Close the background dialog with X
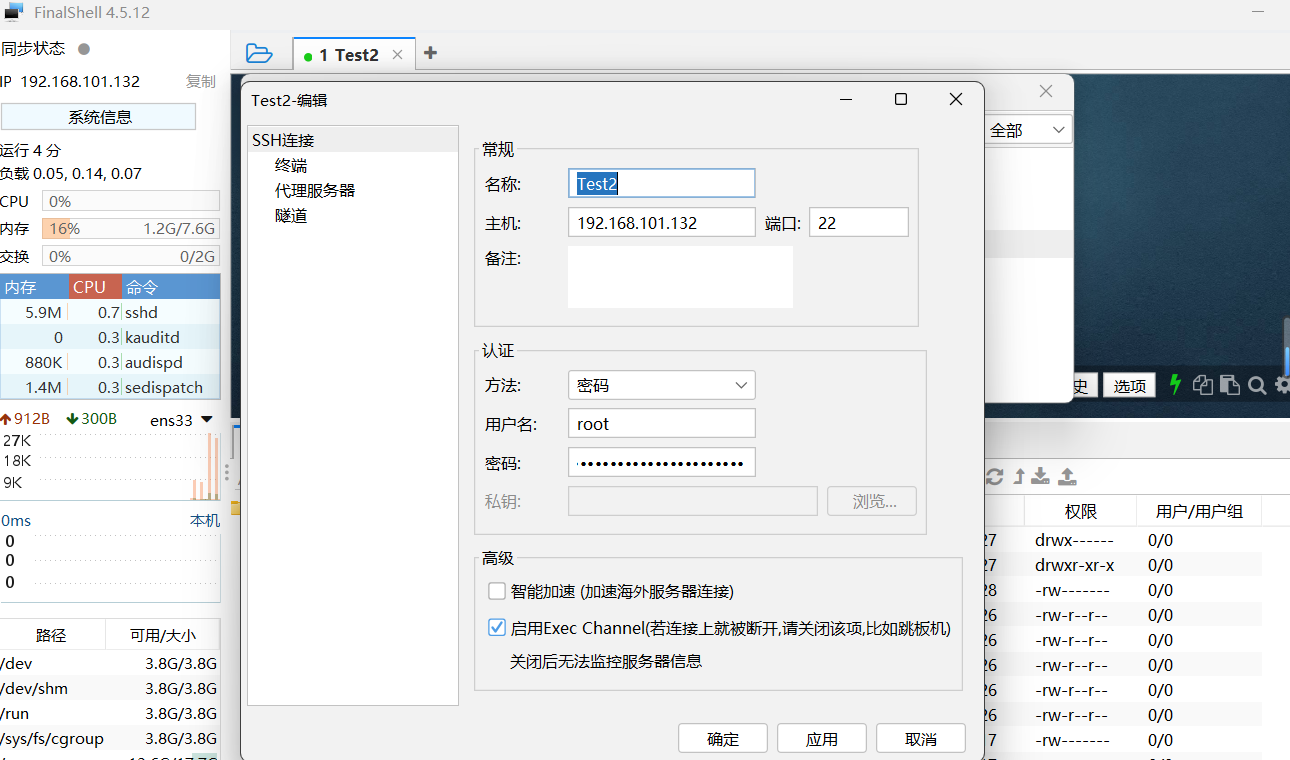Screen dimensions: 1290x760 point(1046,91)
